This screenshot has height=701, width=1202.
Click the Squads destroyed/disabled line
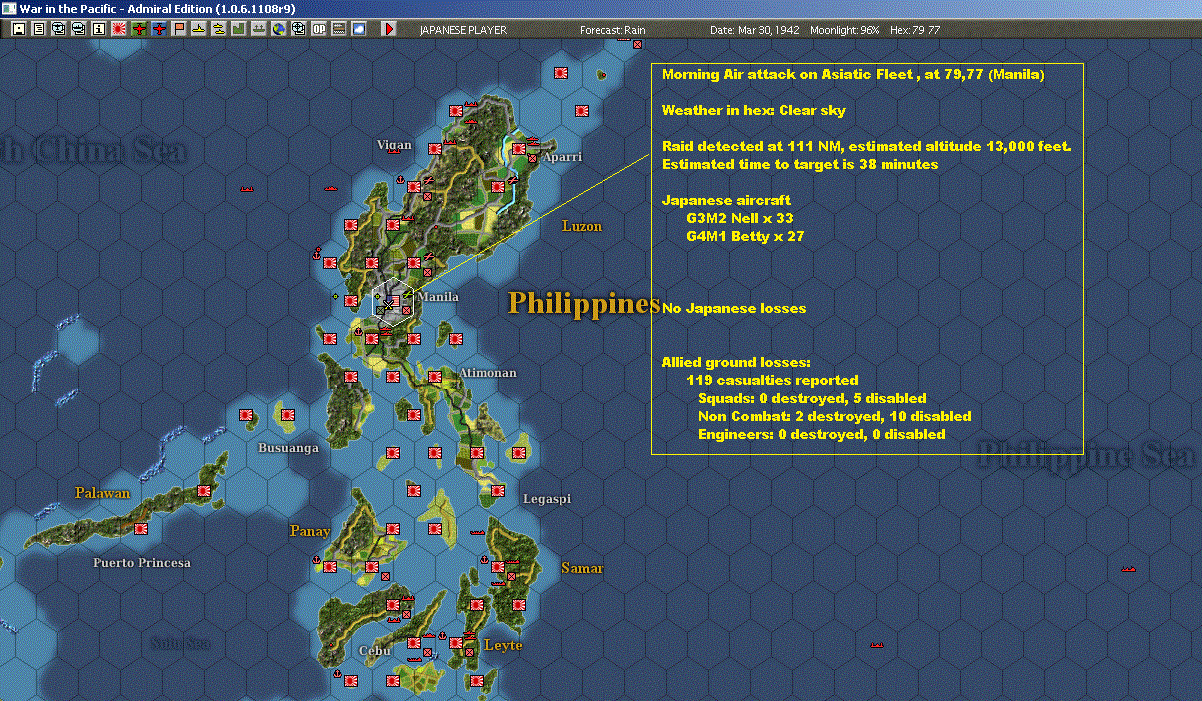(x=812, y=399)
